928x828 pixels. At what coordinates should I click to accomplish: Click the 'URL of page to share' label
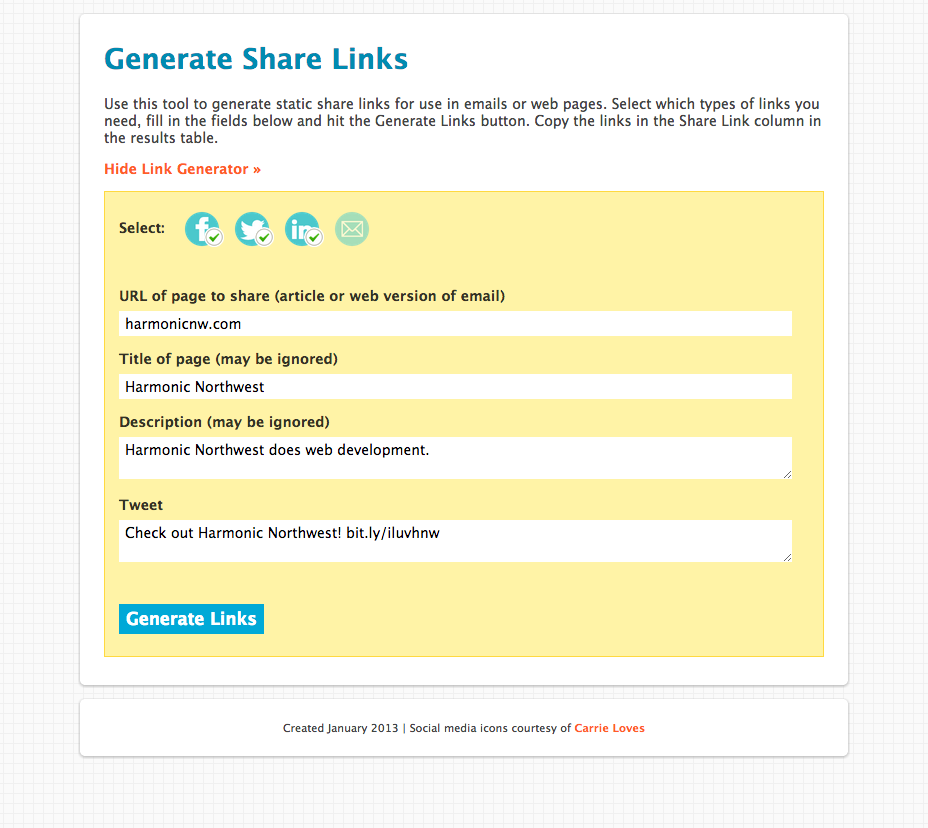point(311,296)
